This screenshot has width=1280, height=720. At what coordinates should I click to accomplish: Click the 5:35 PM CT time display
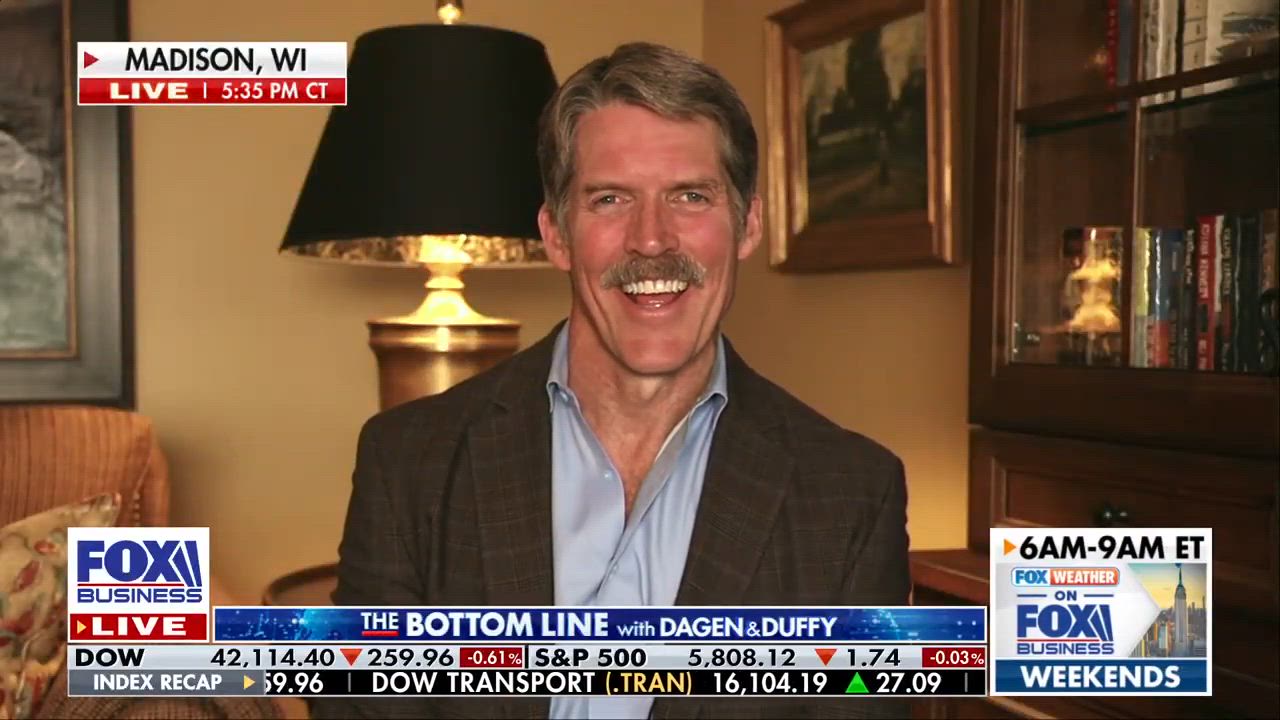click(x=274, y=91)
